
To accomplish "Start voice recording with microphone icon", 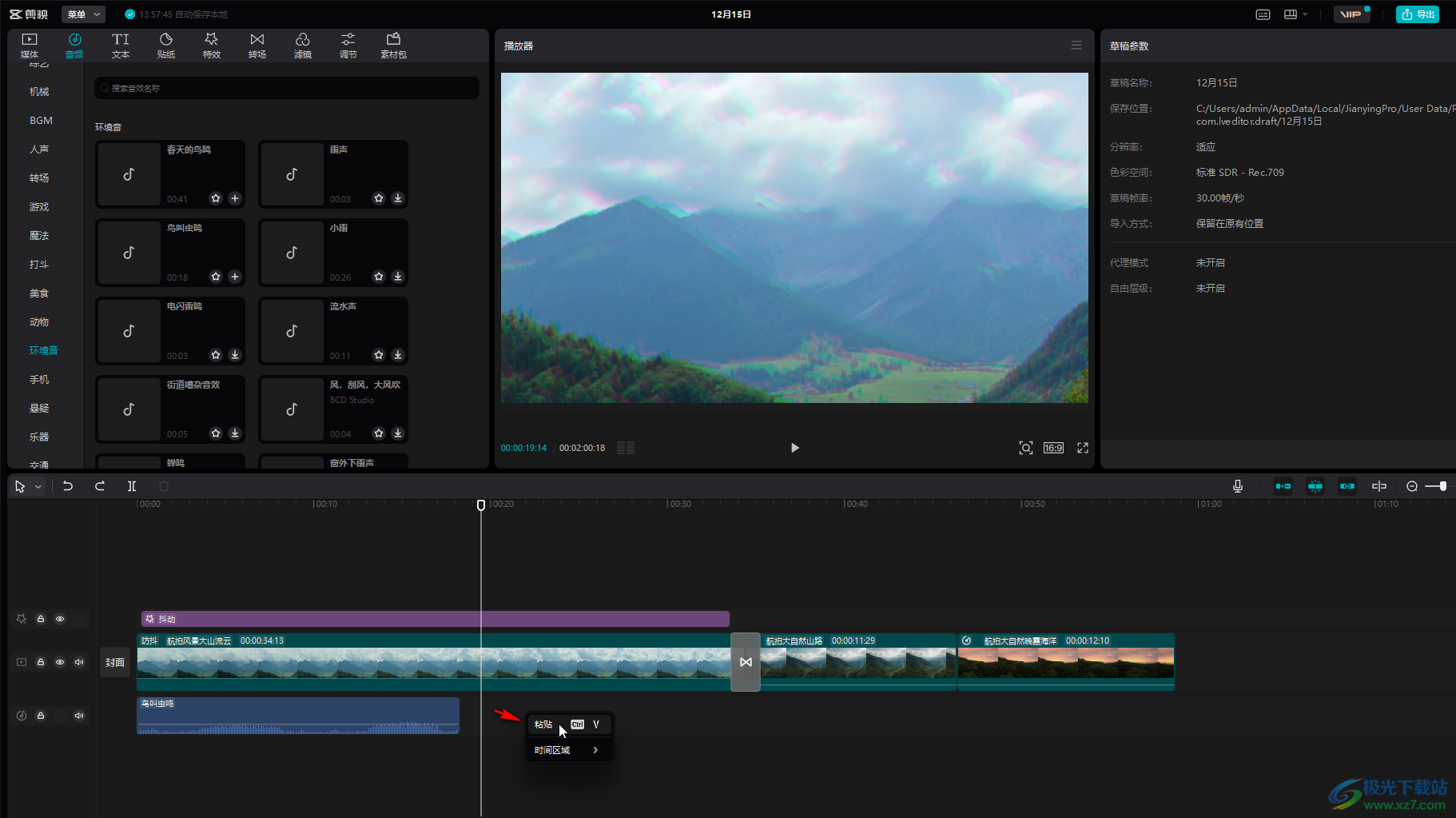I will [x=1238, y=486].
